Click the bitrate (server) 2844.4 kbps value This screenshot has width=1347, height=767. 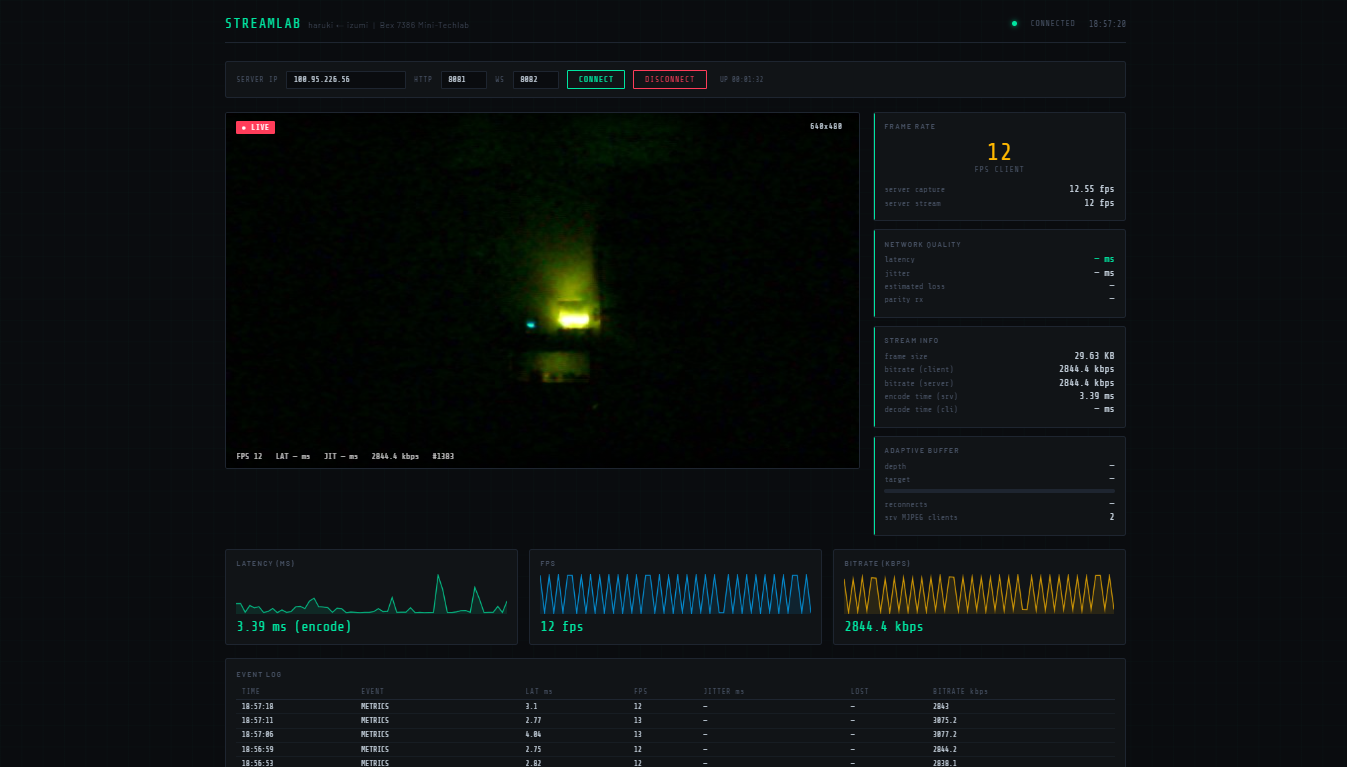coord(1087,383)
